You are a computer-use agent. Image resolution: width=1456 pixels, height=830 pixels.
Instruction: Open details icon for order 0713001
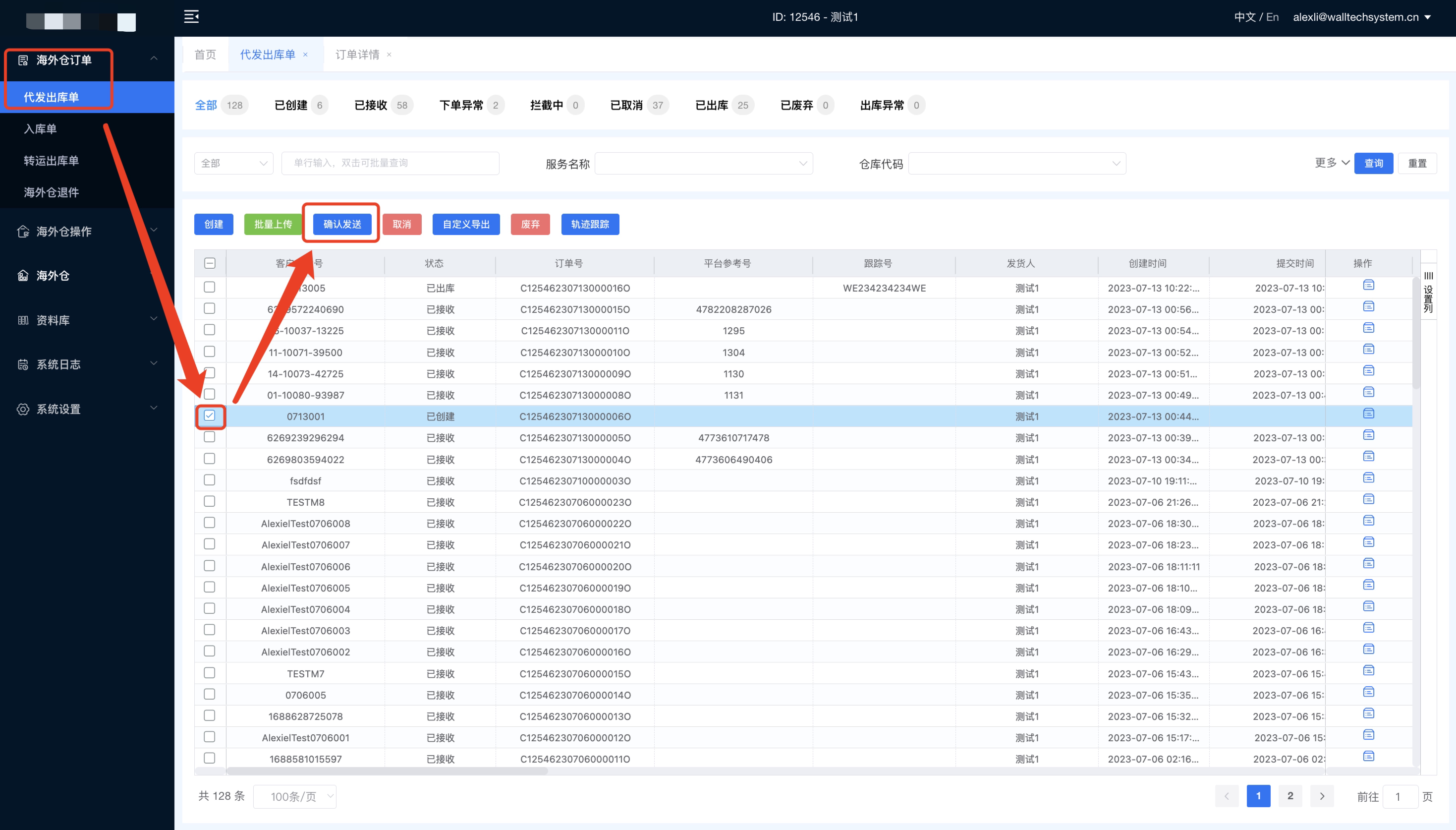click(x=1368, y=414)
